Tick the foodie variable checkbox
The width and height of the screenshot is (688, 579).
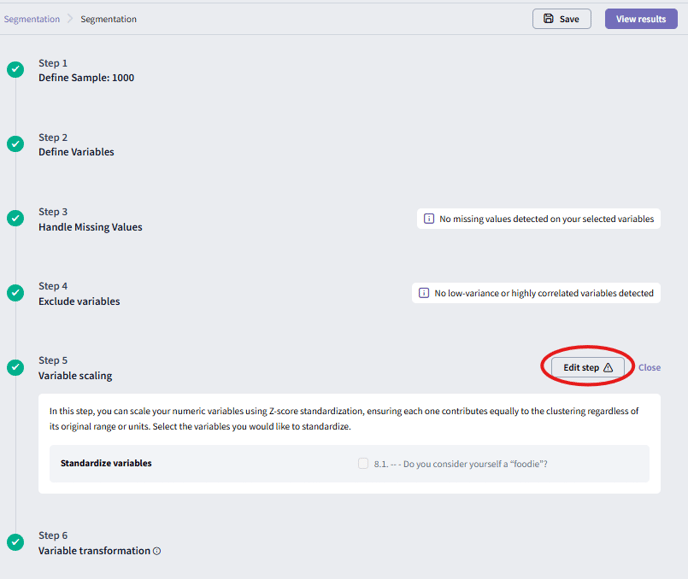(363, 464)
